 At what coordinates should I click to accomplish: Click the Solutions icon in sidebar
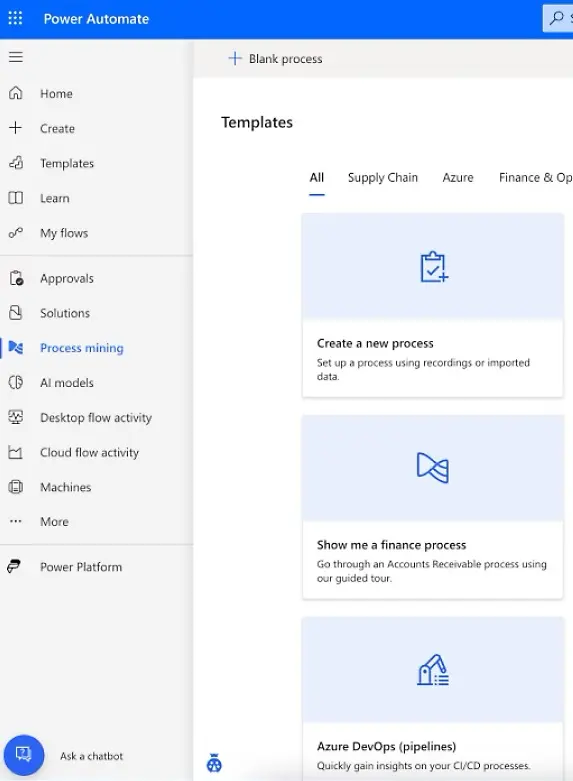(x=15, y=312)
